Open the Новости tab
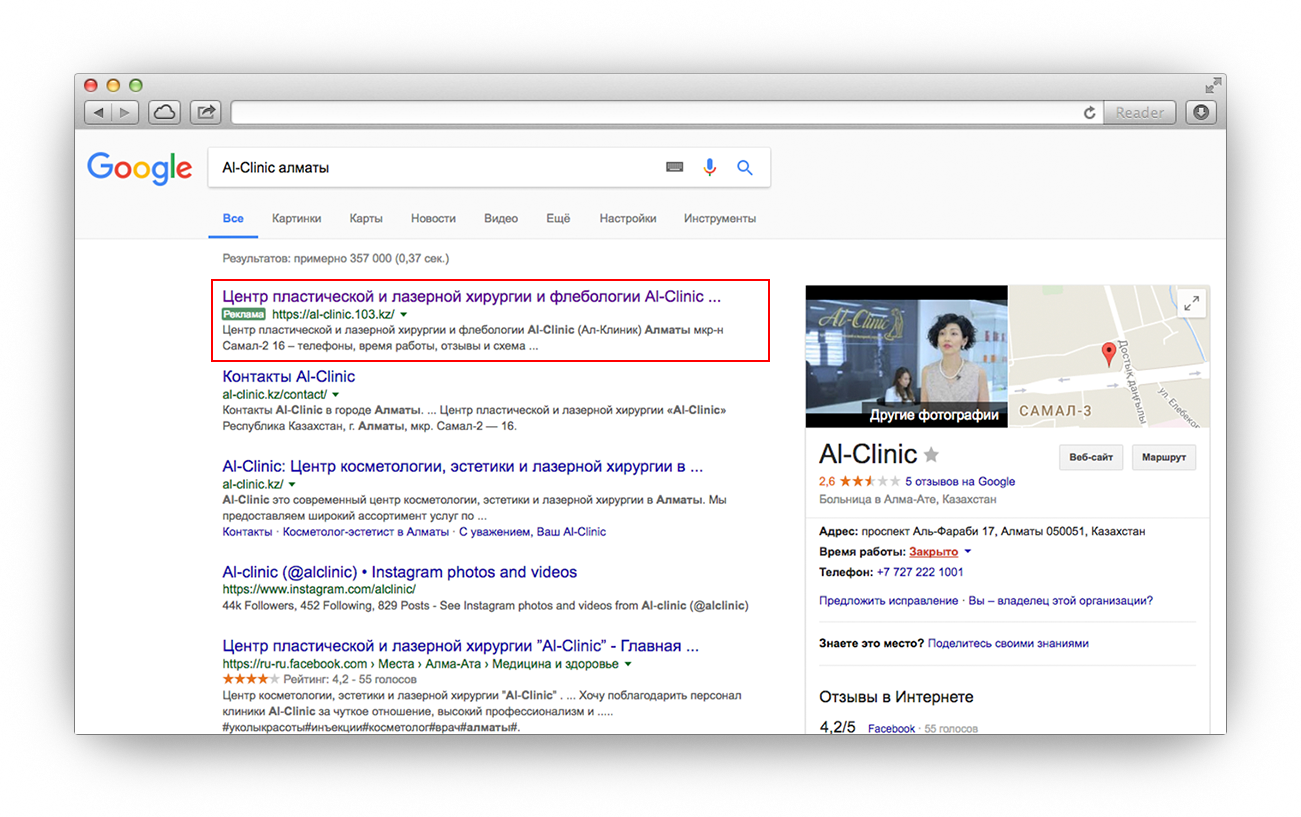The width and height of the screenshot is (1301, 817). click(433, 218)
